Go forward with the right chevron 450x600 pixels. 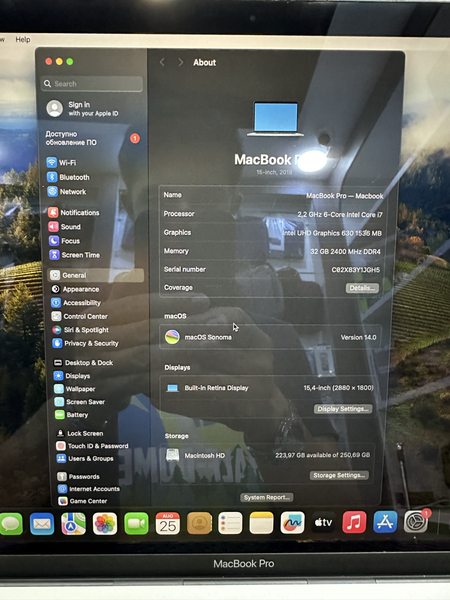tap(181, 62)
